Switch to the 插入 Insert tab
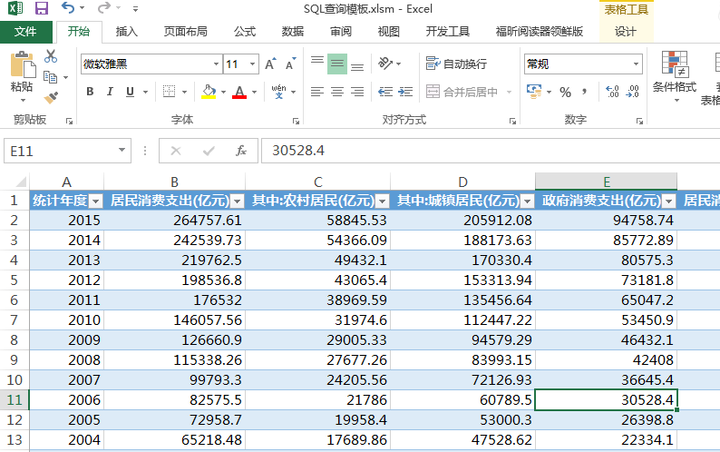Screen dimensions: 720x452 [127, 31]
